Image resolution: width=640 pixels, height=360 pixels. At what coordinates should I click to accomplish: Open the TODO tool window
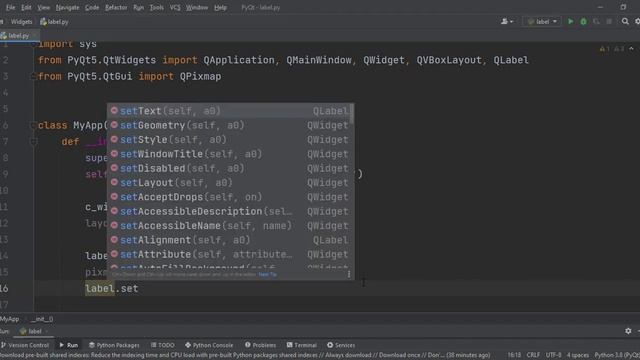(x=162, y=345)
